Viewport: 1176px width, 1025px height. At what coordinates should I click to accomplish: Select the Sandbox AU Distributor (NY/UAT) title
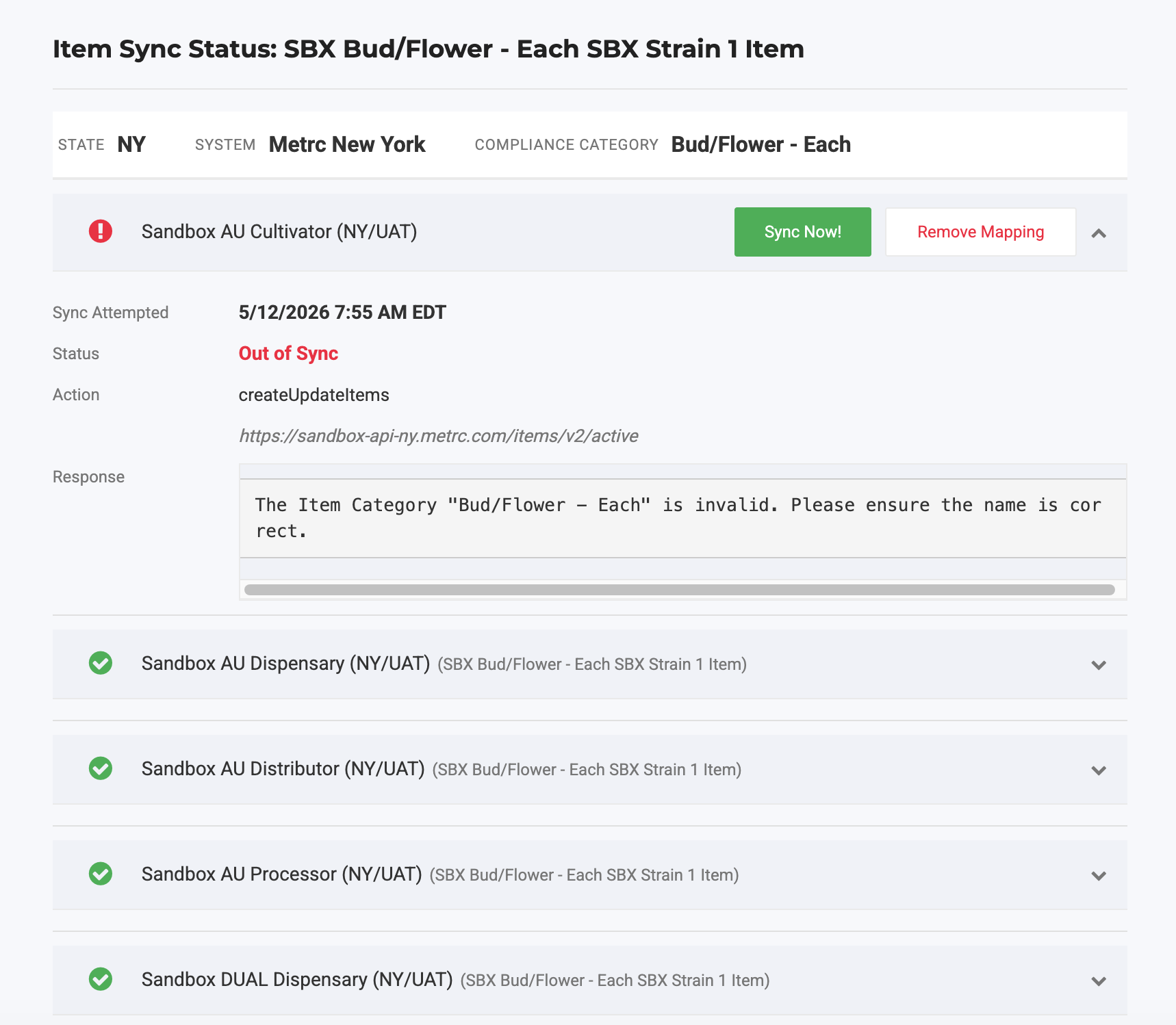[283, 768]
